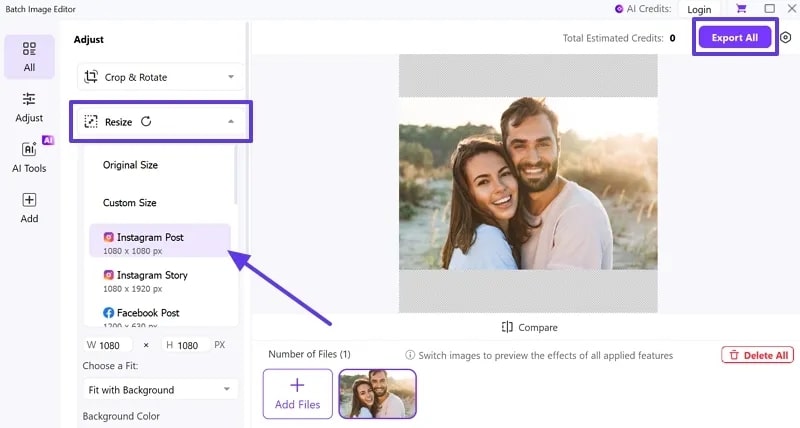Click the Delete All button
Screen dimensions: 800x428
(x=758, y=355)
